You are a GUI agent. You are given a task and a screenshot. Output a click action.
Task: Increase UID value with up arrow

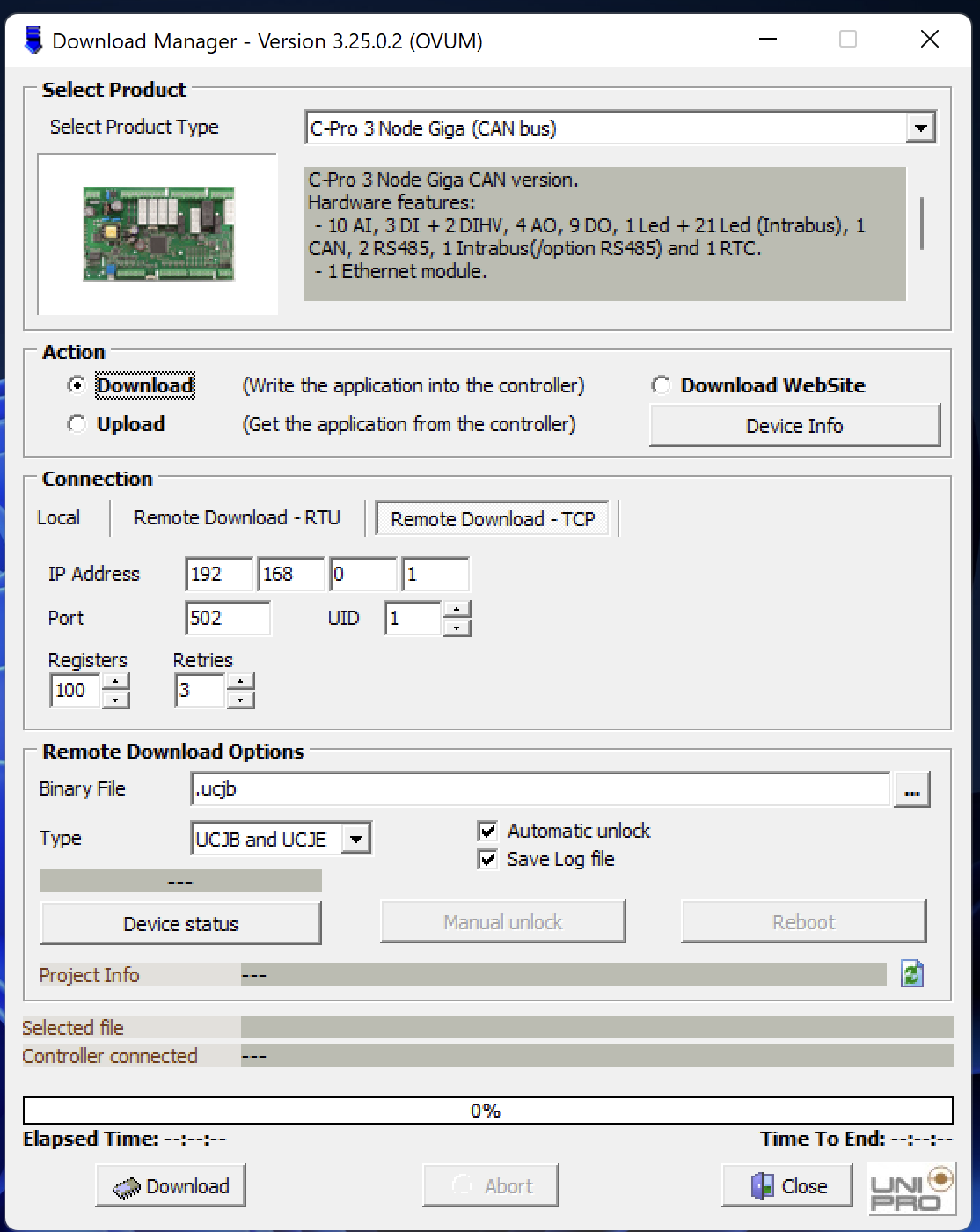point(456,609)
